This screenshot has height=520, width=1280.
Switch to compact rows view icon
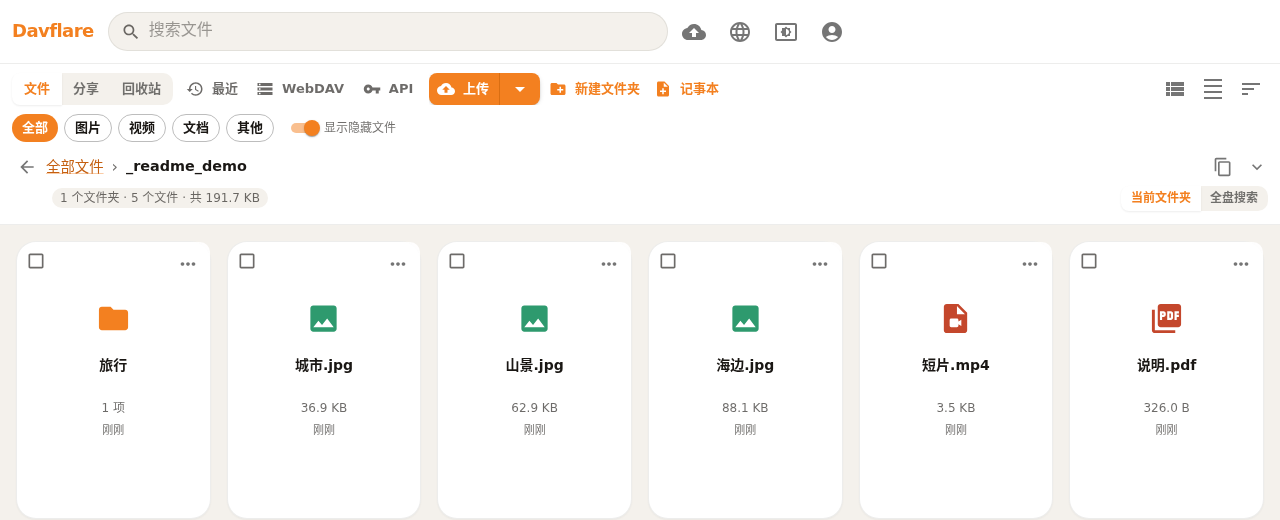[1213, 89]
